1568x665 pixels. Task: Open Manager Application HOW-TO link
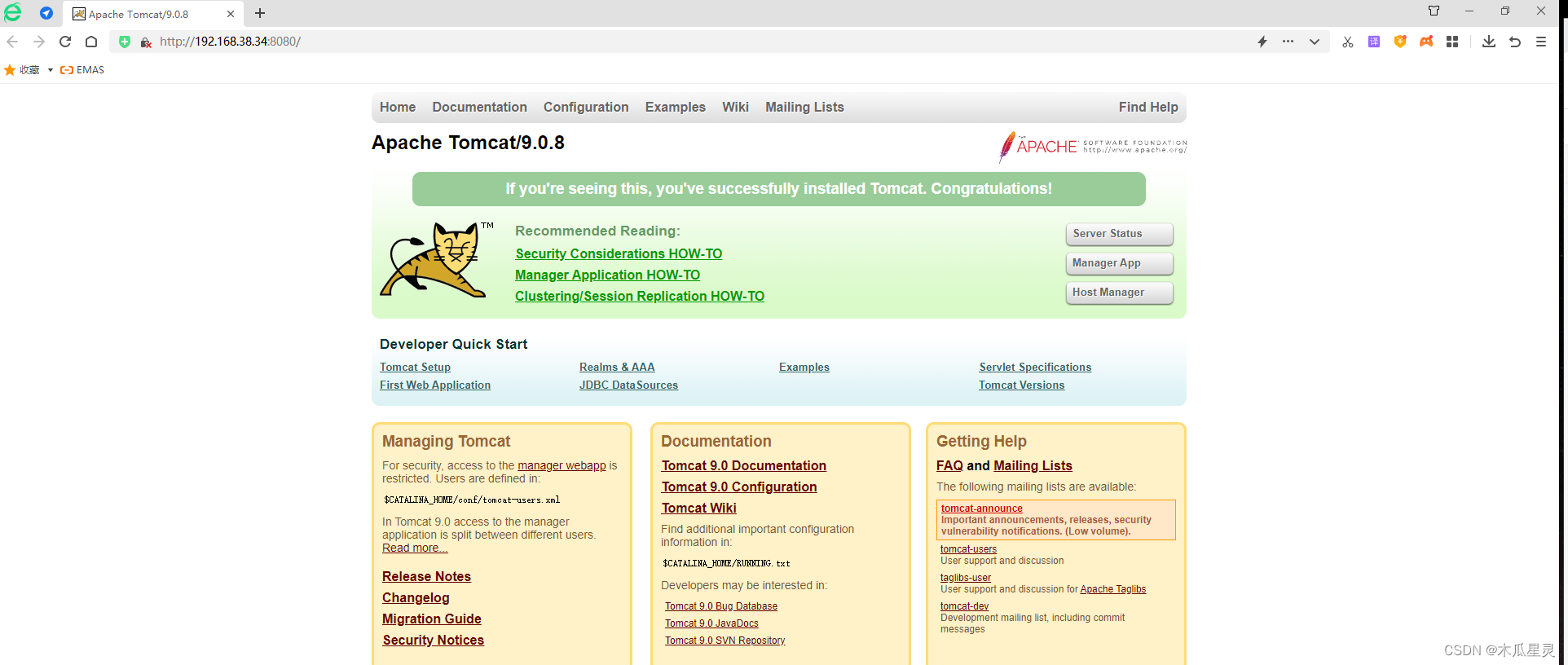coord(607,275)
